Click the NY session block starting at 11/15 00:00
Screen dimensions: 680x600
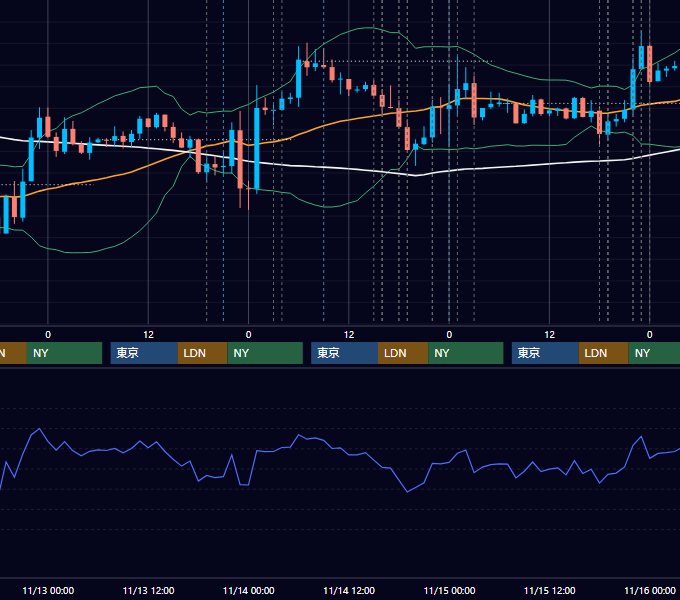(466, 353)
